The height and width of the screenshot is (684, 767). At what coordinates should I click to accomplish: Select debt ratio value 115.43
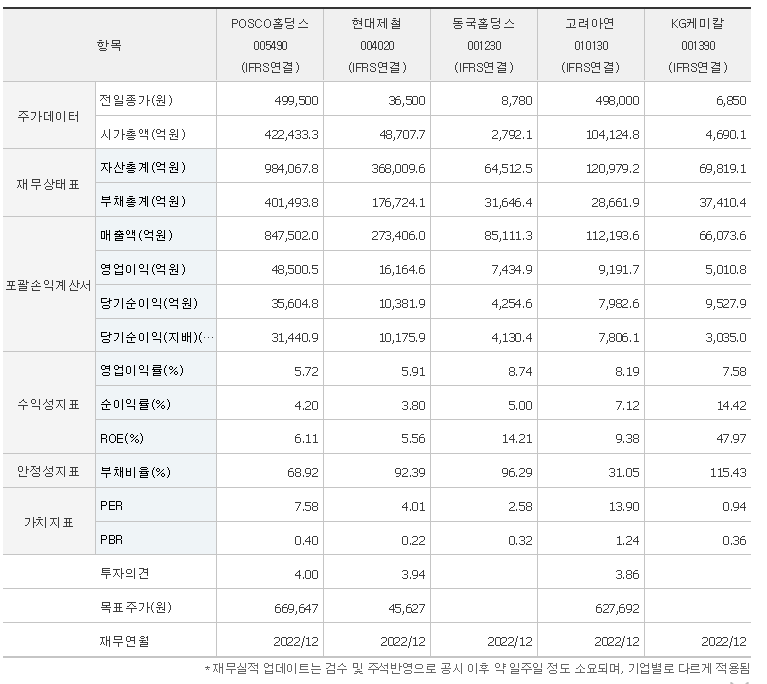tap(728, 473)
